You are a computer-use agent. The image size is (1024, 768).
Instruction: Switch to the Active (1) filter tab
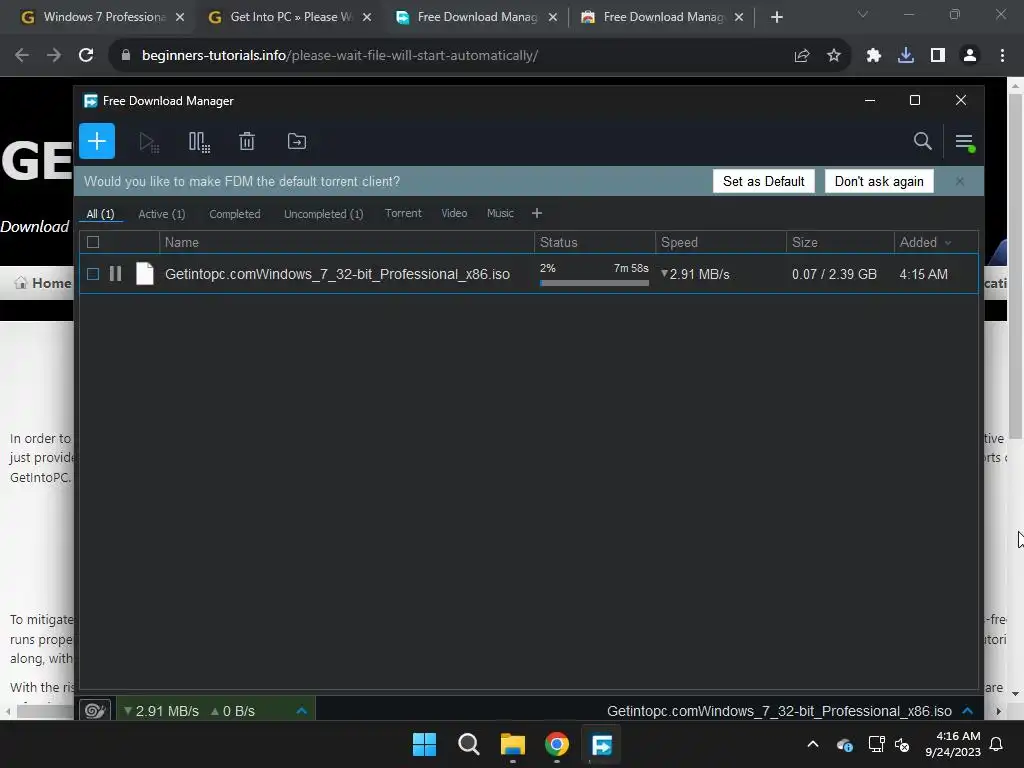[x=161, y=214]
